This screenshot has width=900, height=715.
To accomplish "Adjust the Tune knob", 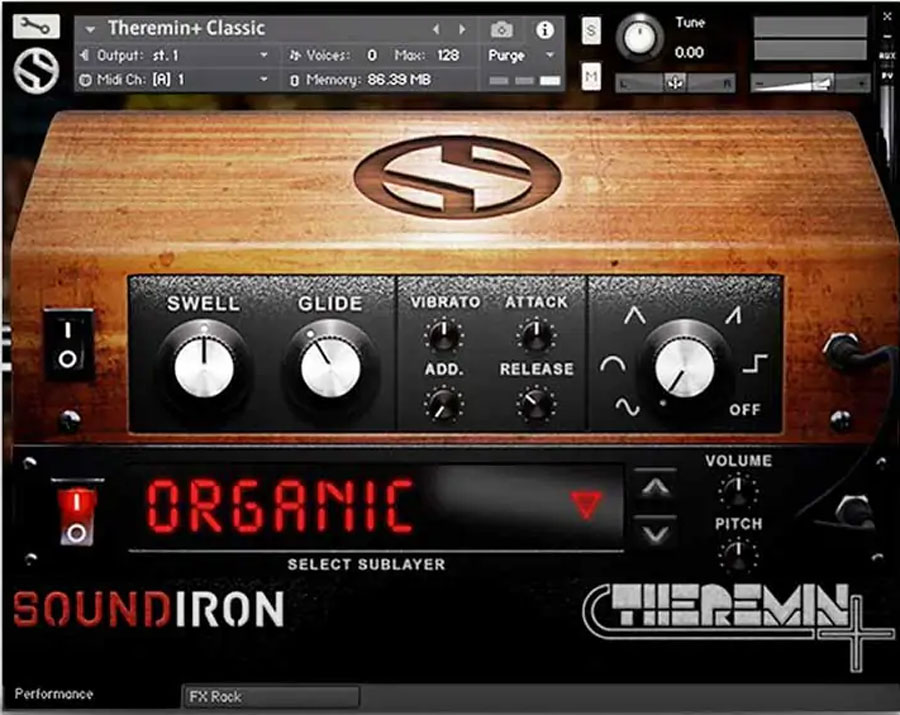I will point(639,37).
